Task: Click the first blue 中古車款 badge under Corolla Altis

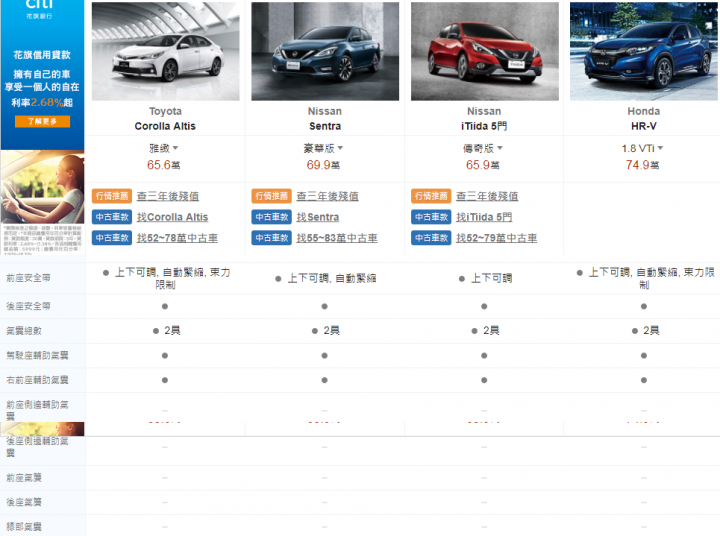Action: click(112, 217)
